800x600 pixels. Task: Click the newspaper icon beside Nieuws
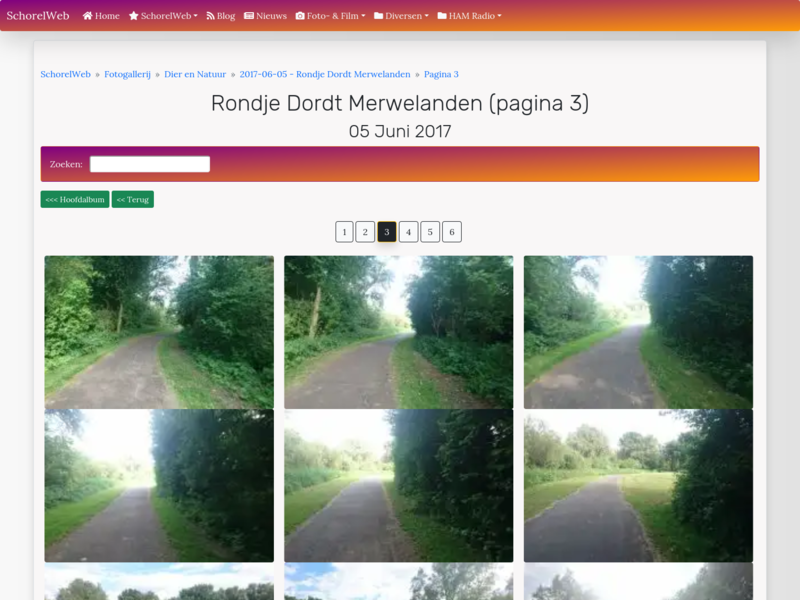(x=249, y=16)
